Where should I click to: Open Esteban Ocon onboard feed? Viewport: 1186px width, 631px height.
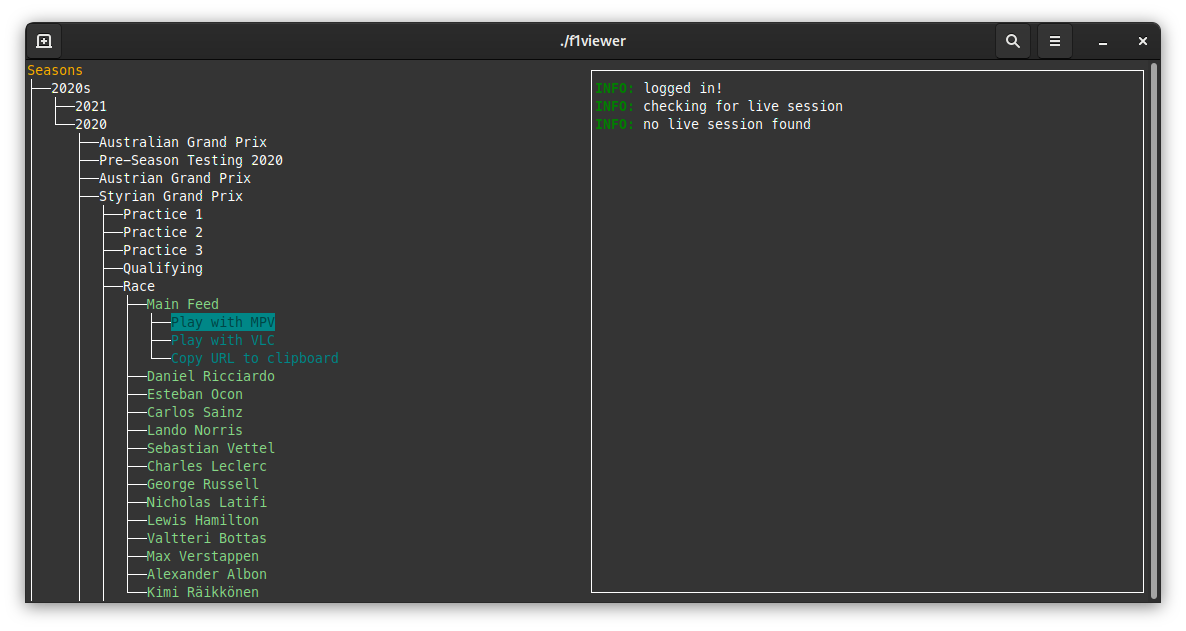point(195,394)
